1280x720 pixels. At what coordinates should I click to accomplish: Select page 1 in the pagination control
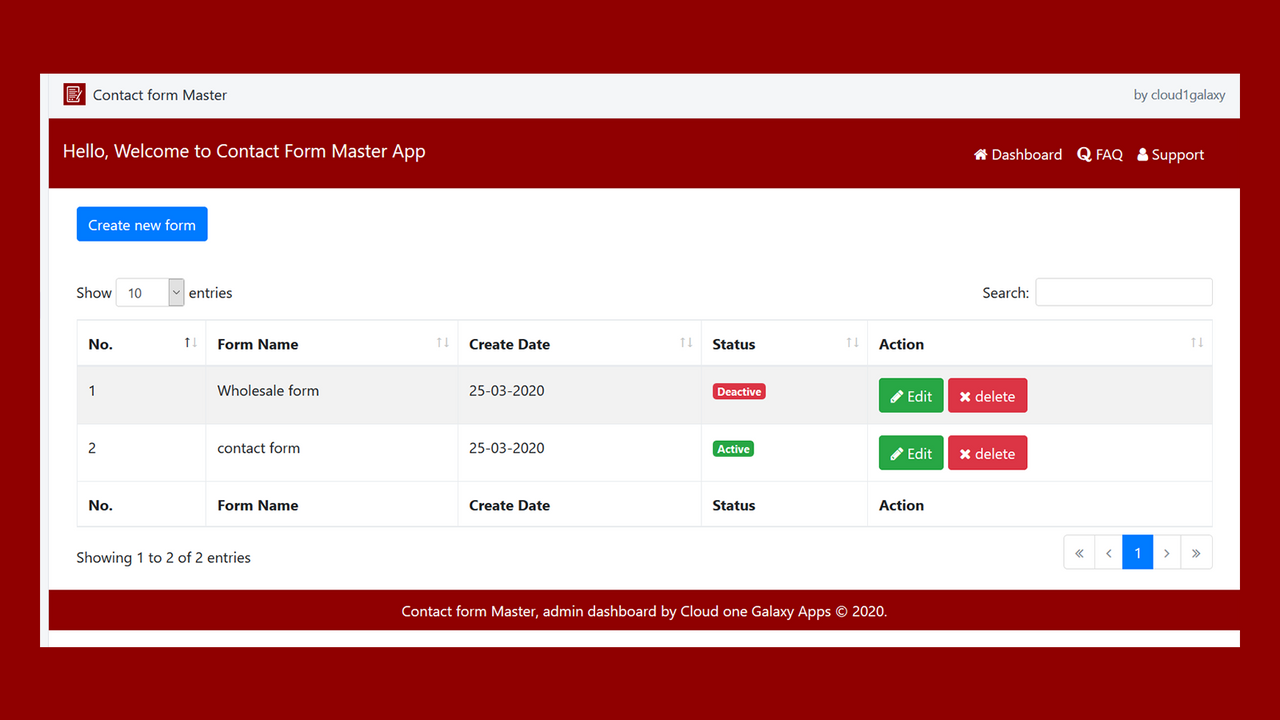coord(1137,551)
